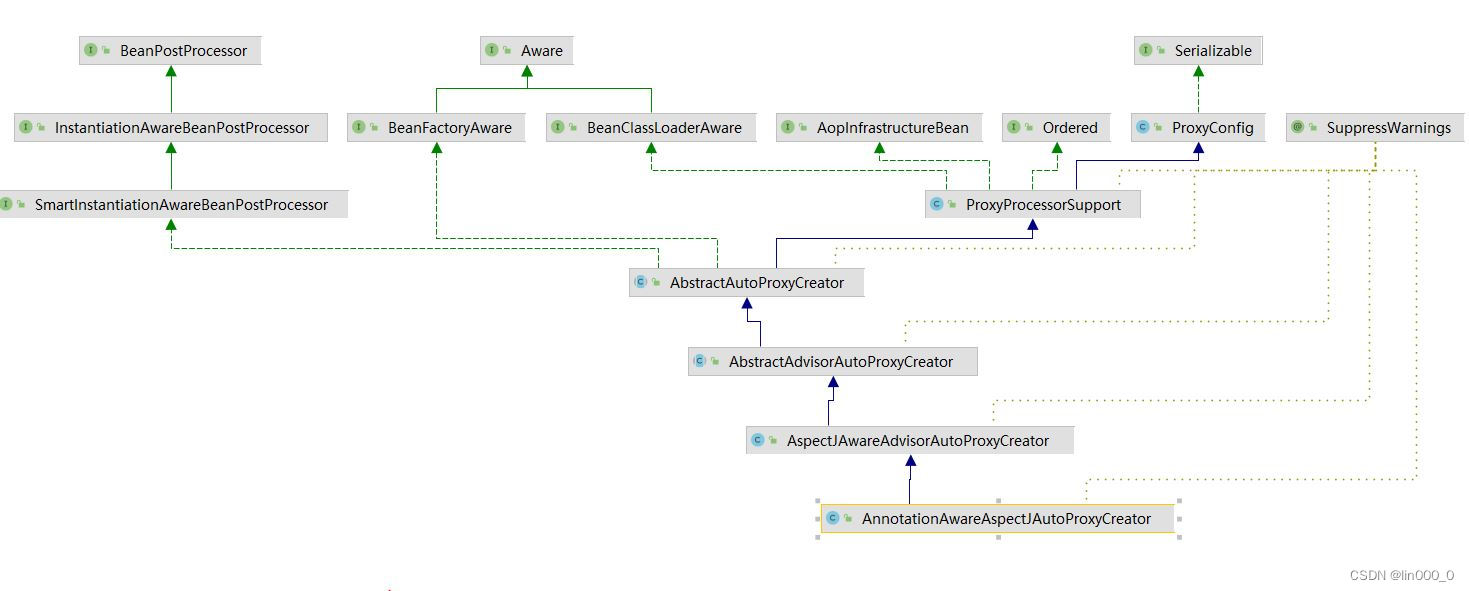Screen dimensions: 1469x591
Task: Click the annotation icon beside SuppressWarnings
Action: [x=1297, y=127]
